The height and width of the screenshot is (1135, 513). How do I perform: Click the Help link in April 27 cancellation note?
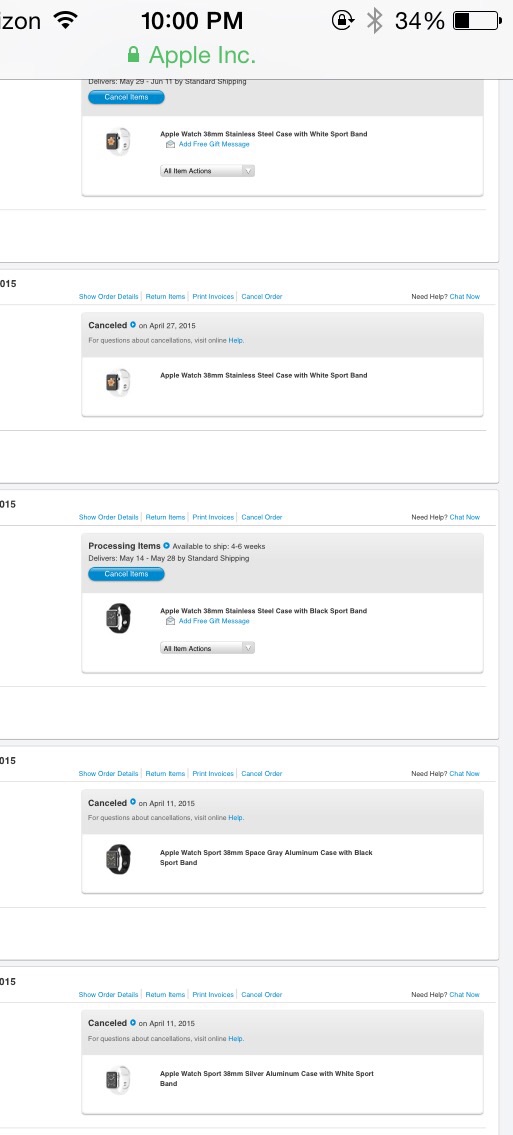coord(236,340)
